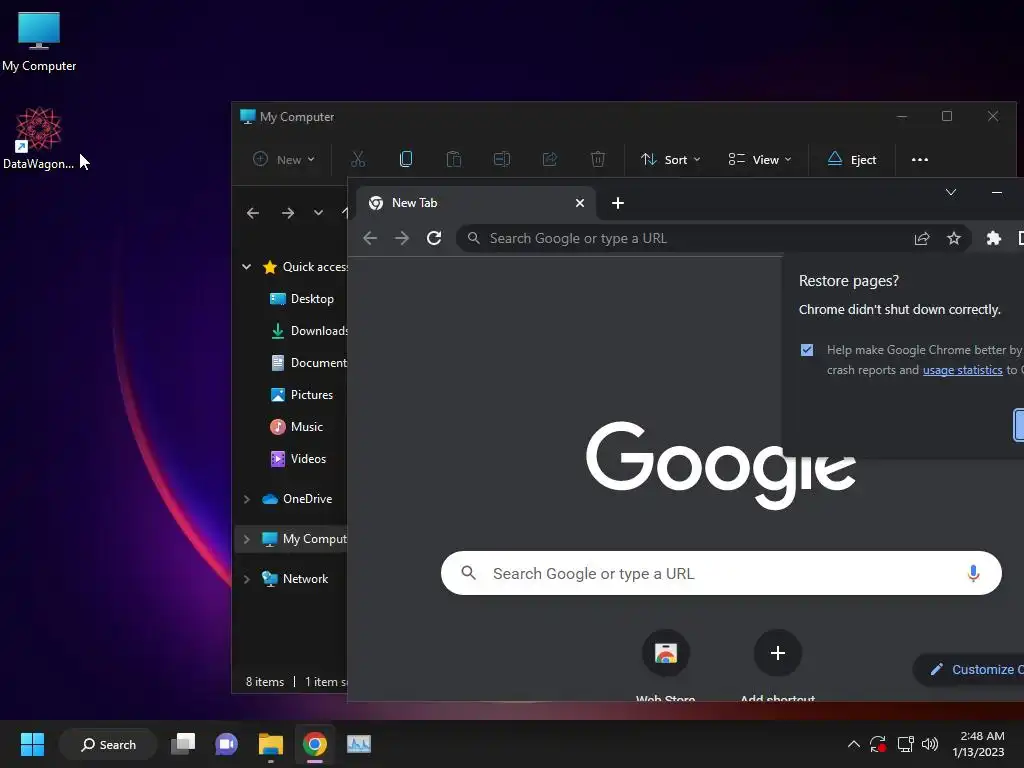Open the usage statistics link

(962, 370)
